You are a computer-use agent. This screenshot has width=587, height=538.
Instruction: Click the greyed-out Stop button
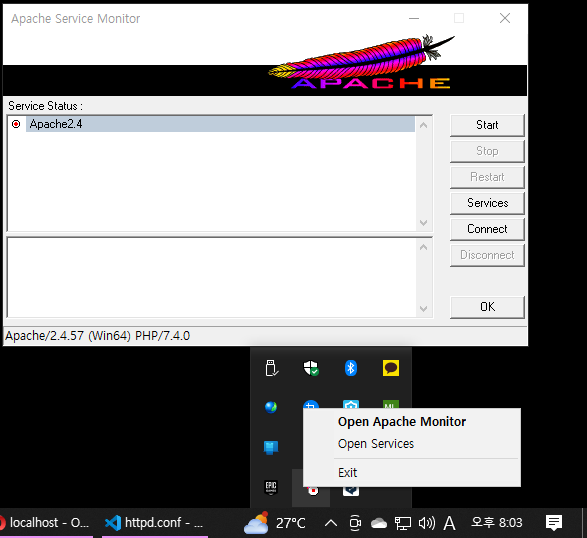(x=487, y=151)
